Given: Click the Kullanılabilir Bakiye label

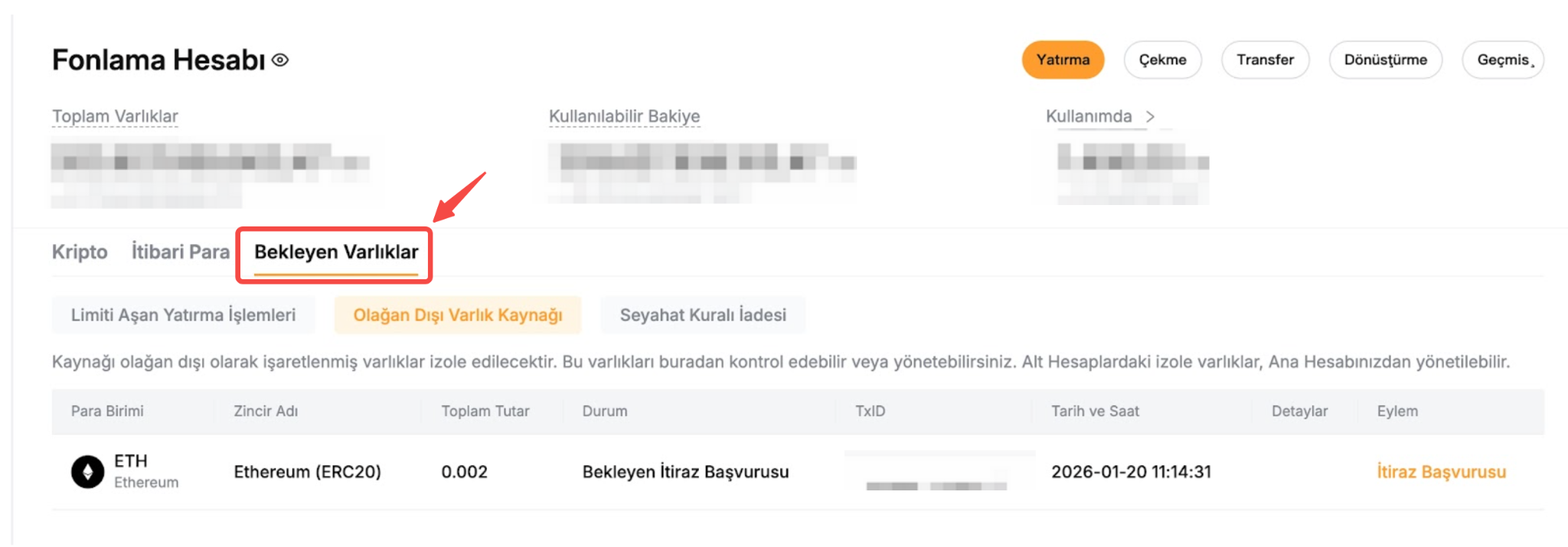Looking at the screenshot, I should (x=624, y=116).
